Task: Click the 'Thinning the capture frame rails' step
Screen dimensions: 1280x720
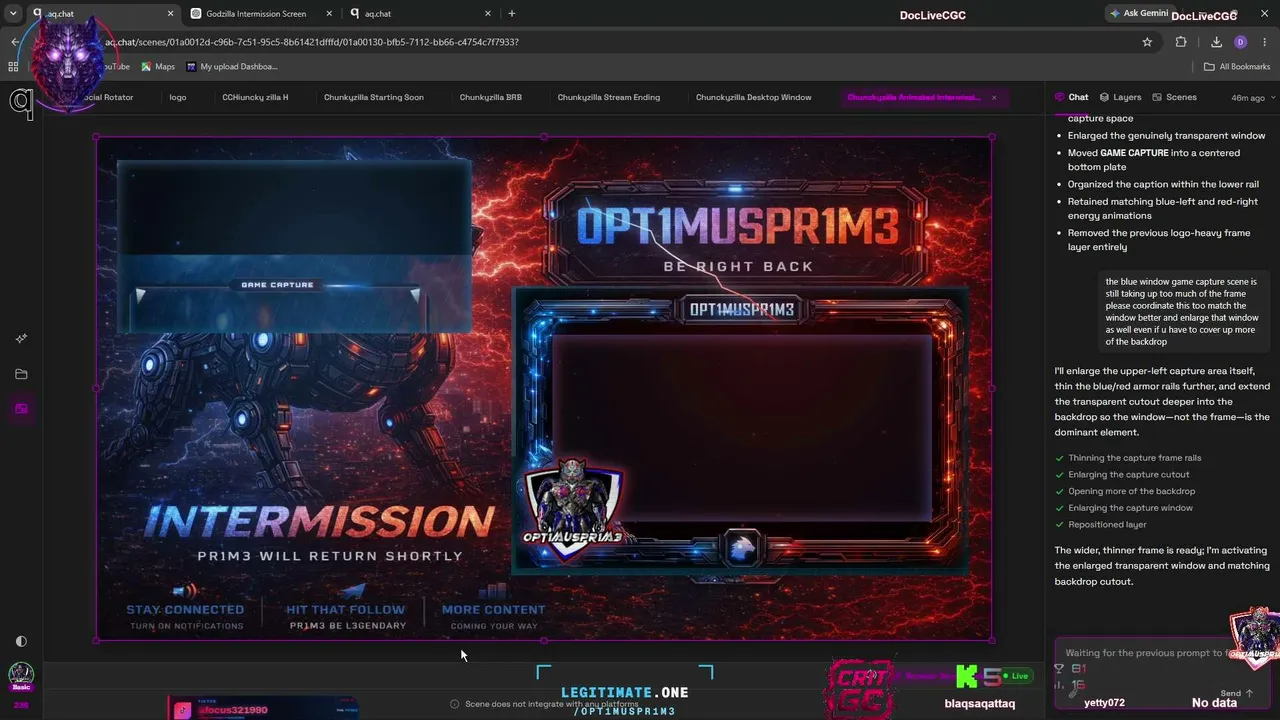Action: tap(1135, 458)
